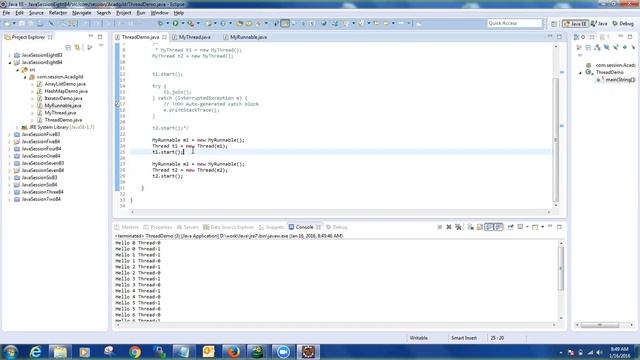Select HashMapDemo.java in Project Explorer
The width and height of the screenshot is (640, 360).
coord(66,91)
